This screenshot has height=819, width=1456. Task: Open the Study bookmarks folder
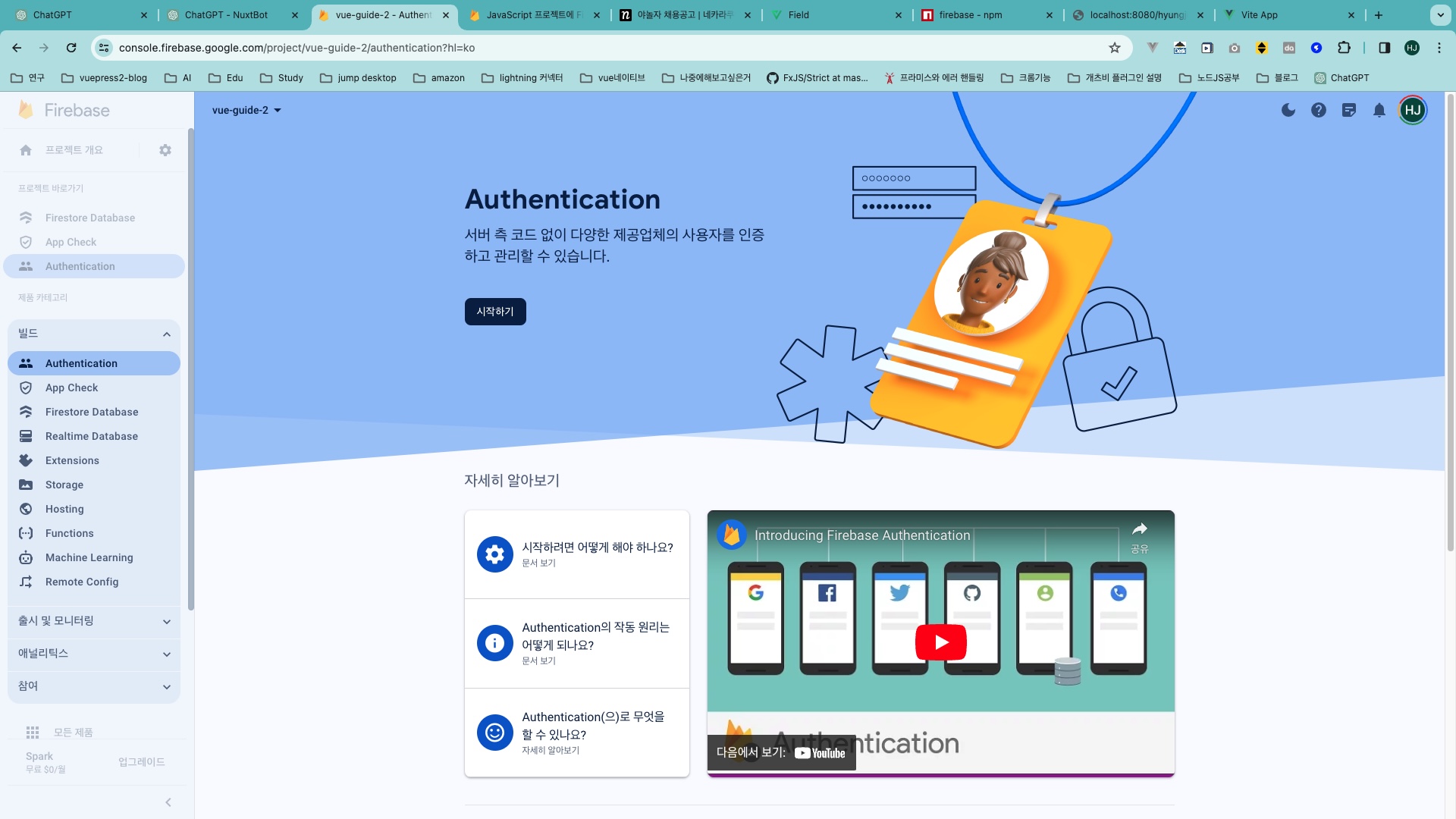281,78
